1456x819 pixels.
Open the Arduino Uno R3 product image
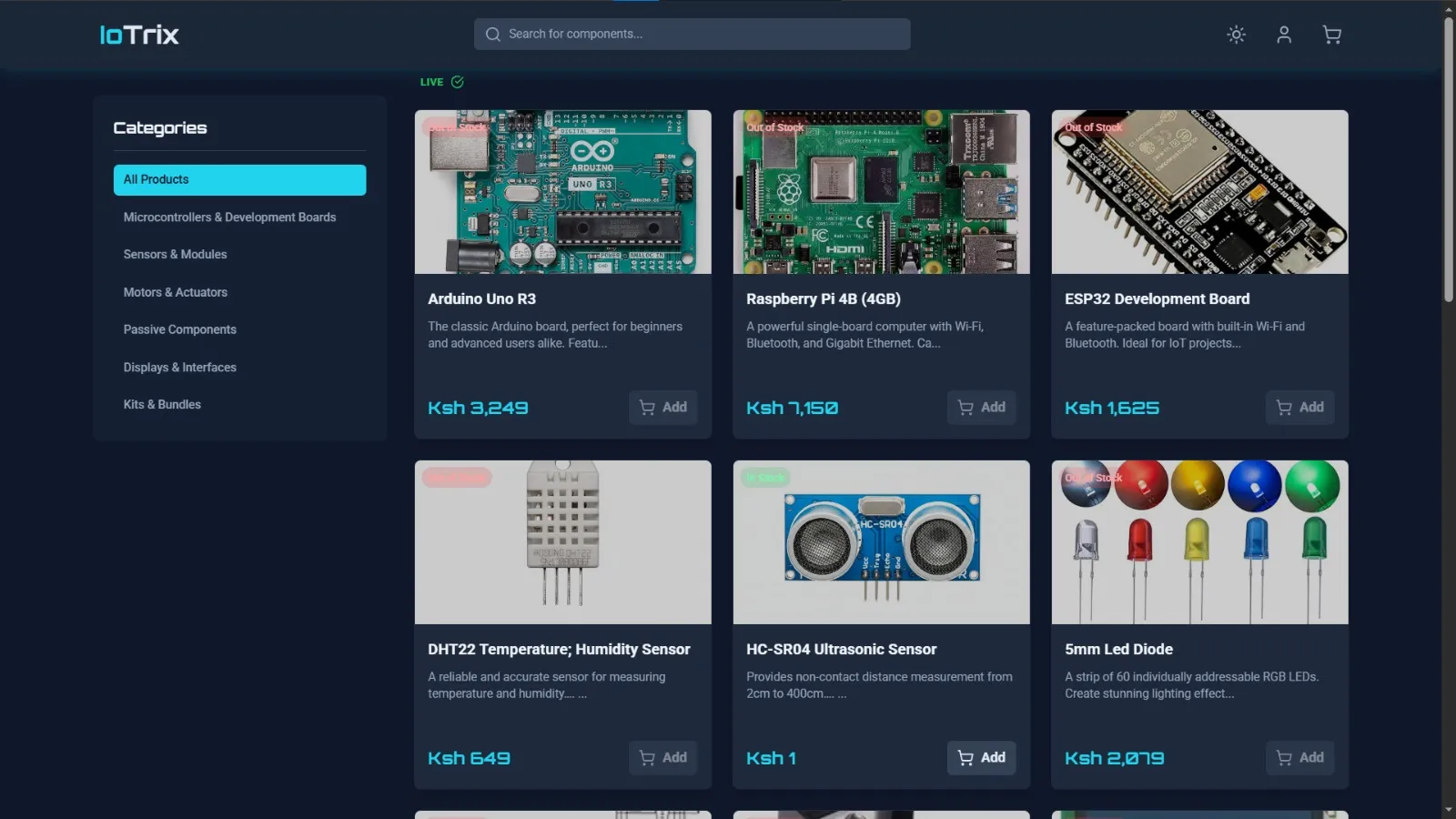[563, 192]
